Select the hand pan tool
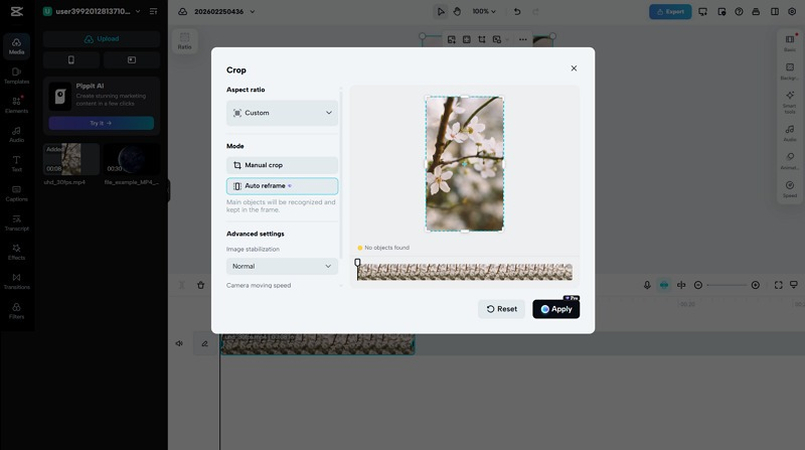This screenshot has width=805, height=450. (457, 11)
